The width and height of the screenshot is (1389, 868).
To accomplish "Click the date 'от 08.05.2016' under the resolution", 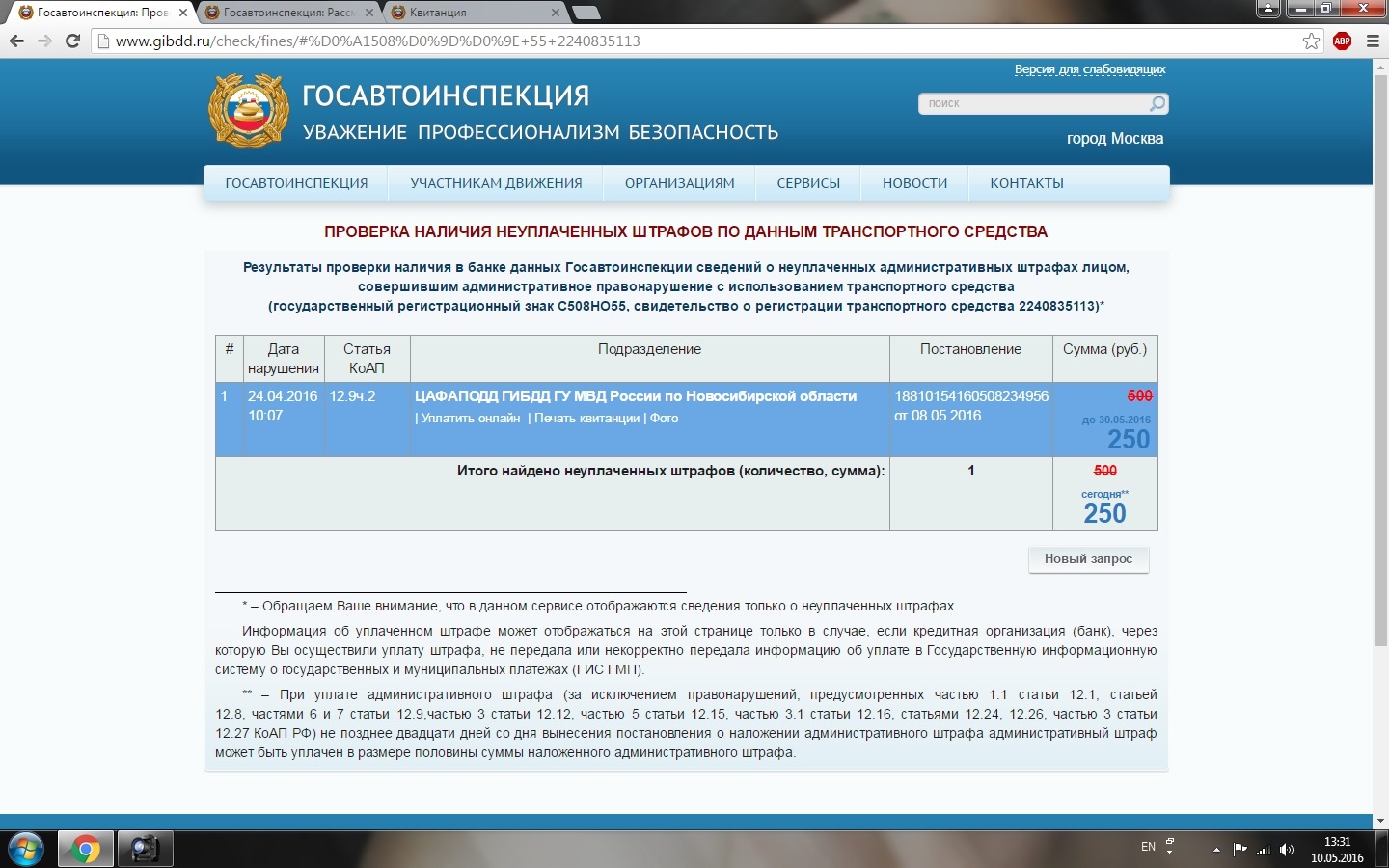I will click(938, 416).
